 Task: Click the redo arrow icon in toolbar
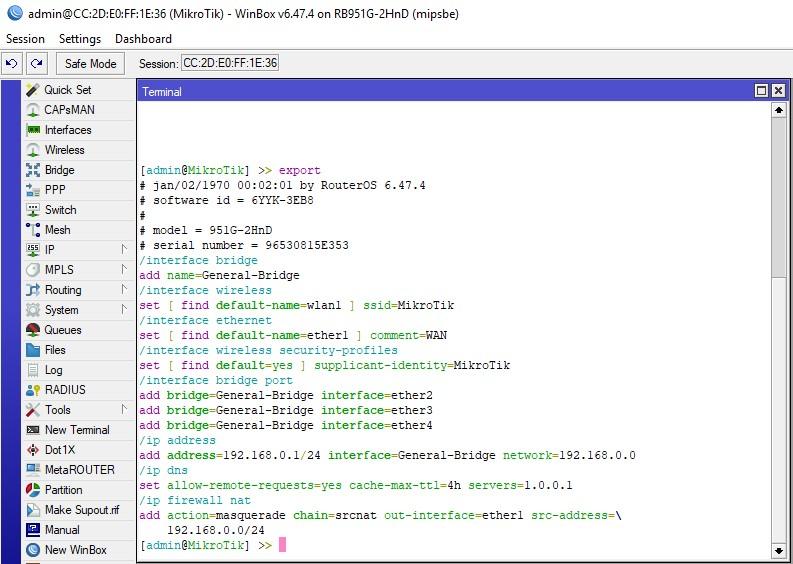tap(37, 63)
